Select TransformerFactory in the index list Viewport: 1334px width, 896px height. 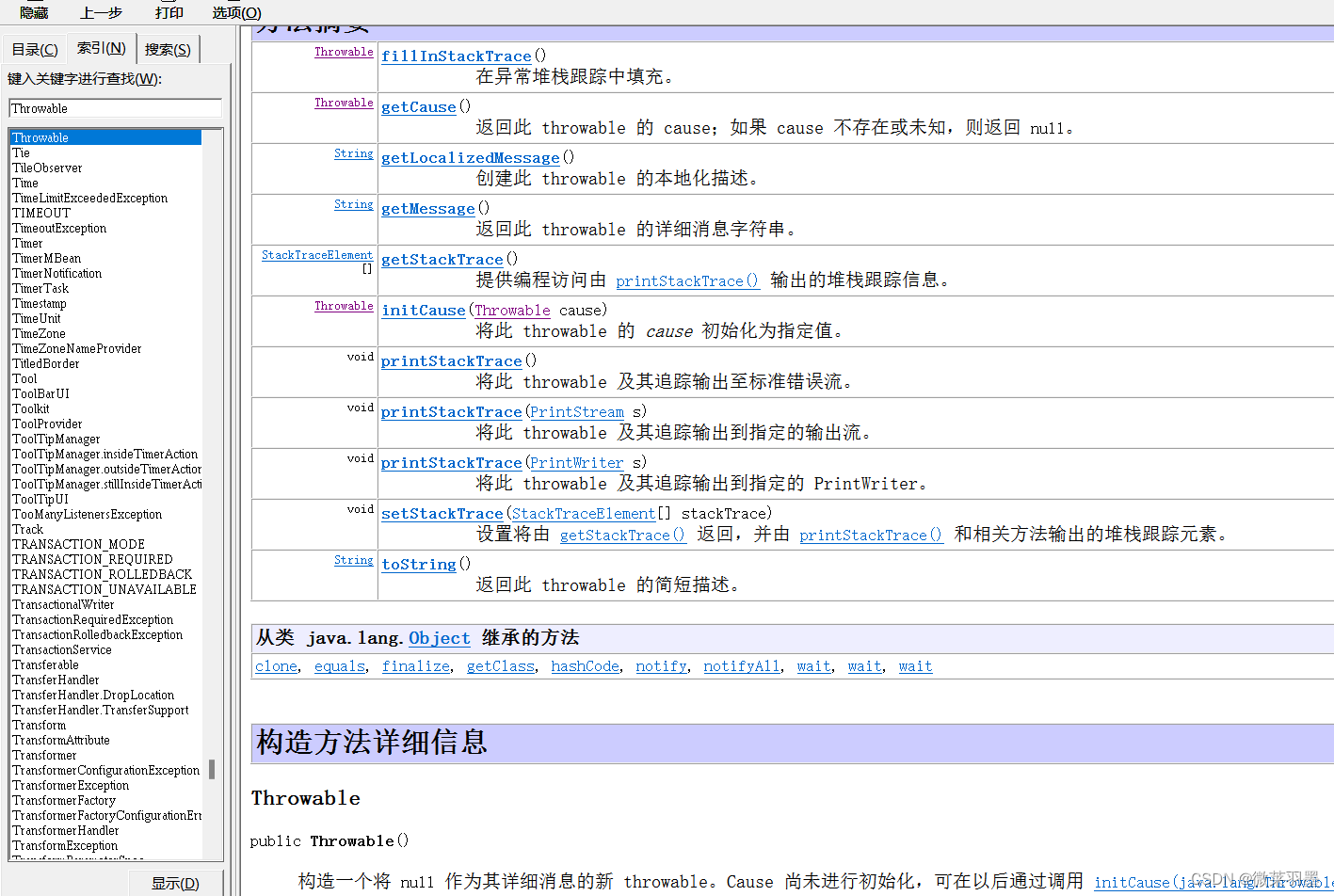pos(64,800)
